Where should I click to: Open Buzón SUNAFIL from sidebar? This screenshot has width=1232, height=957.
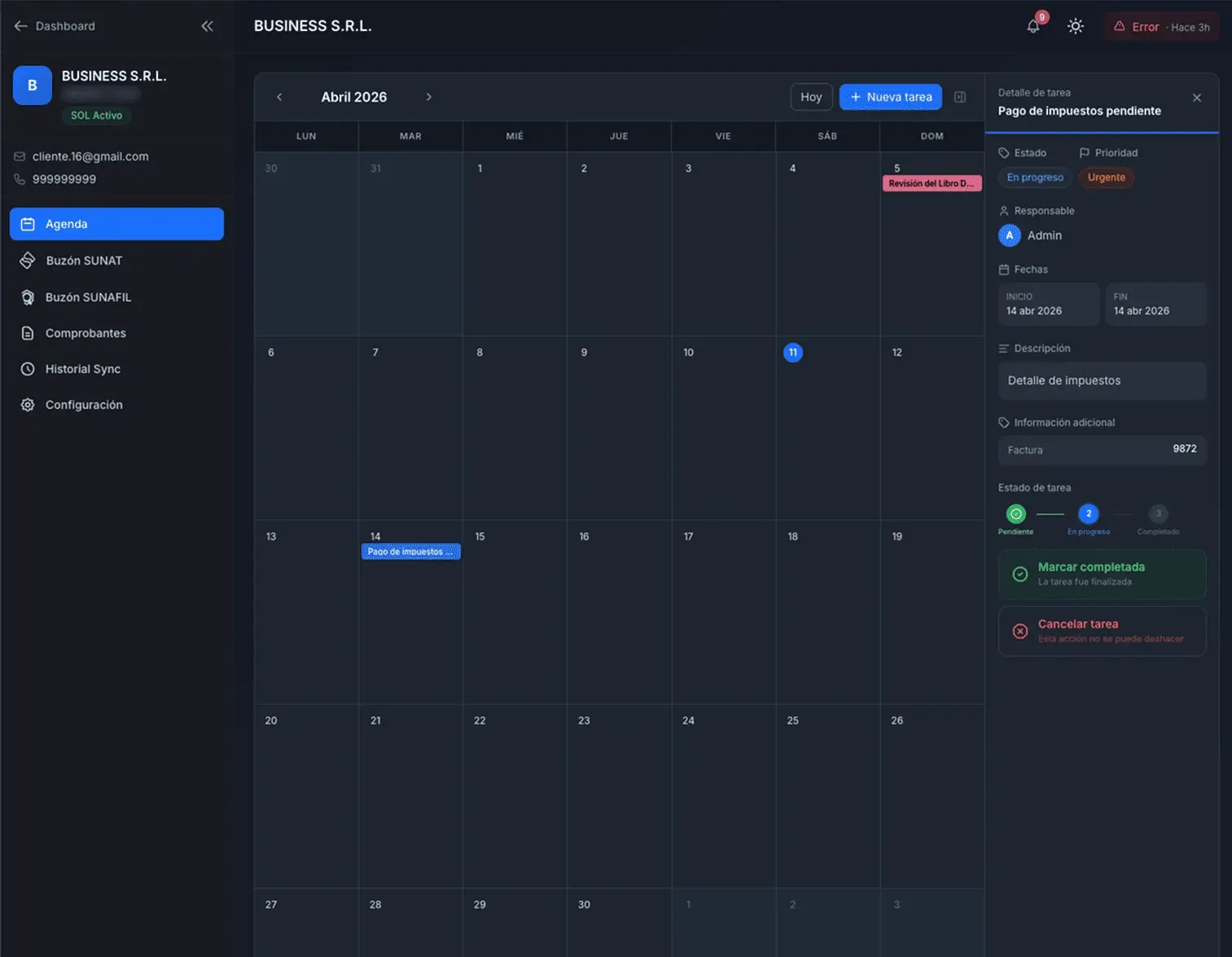(88, 297)
